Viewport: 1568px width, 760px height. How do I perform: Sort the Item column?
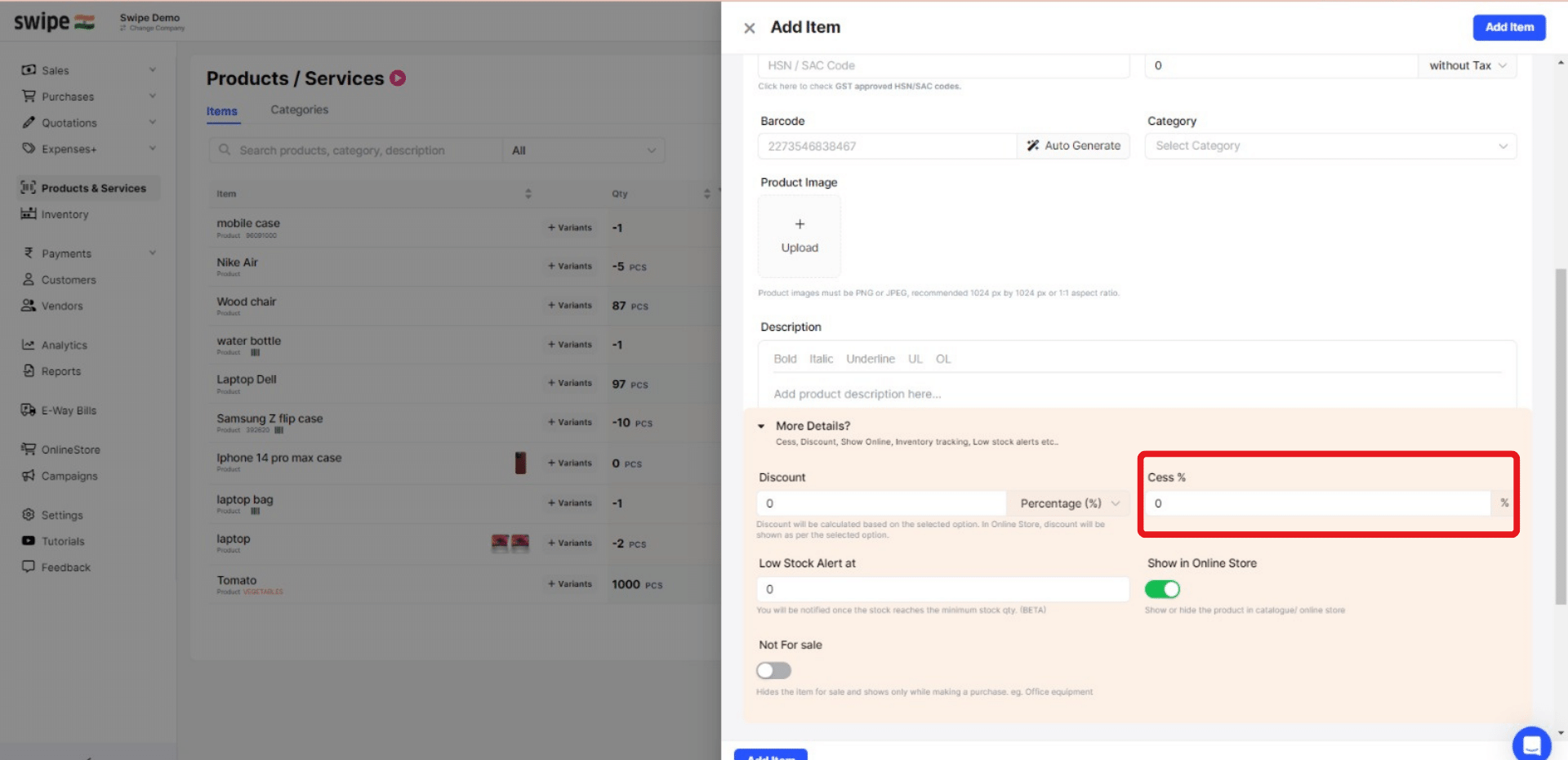tap(528, 194)
